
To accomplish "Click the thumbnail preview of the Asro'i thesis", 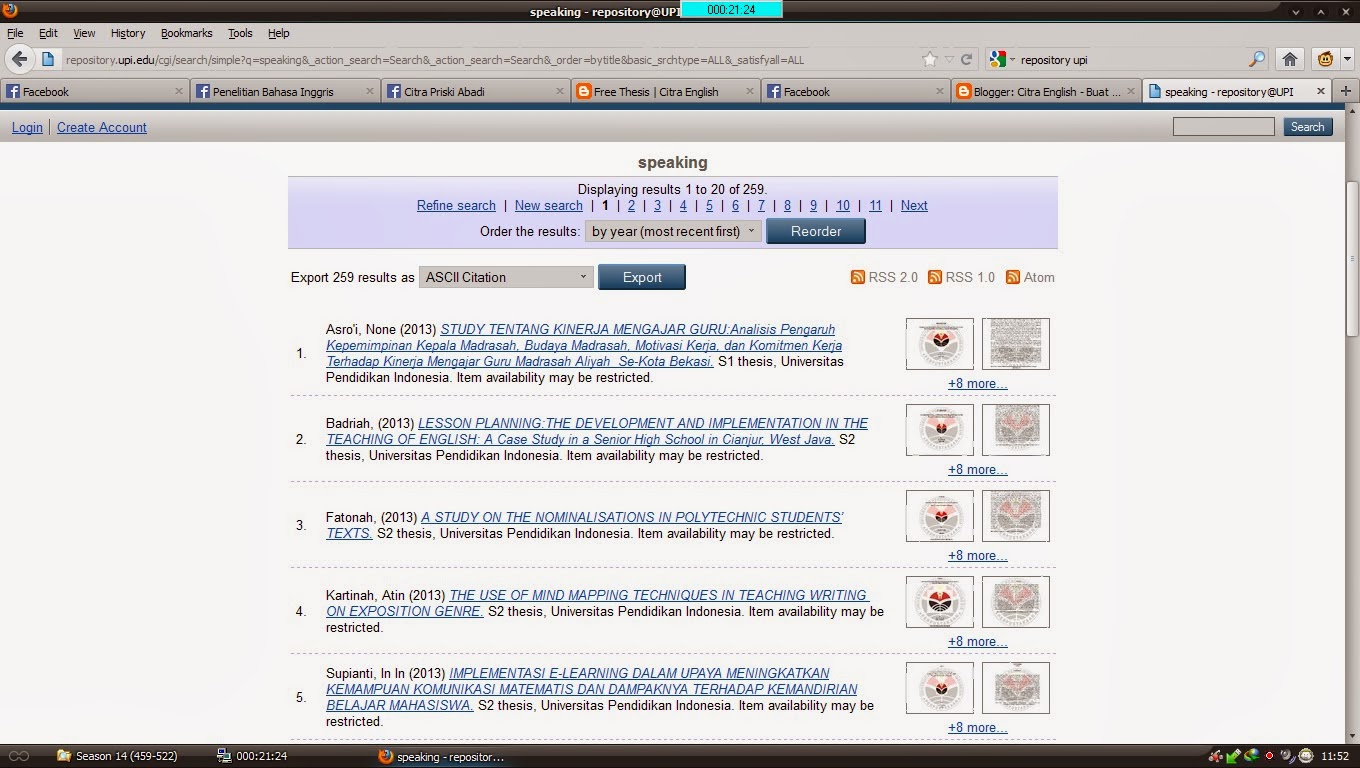I will [938, 343].
